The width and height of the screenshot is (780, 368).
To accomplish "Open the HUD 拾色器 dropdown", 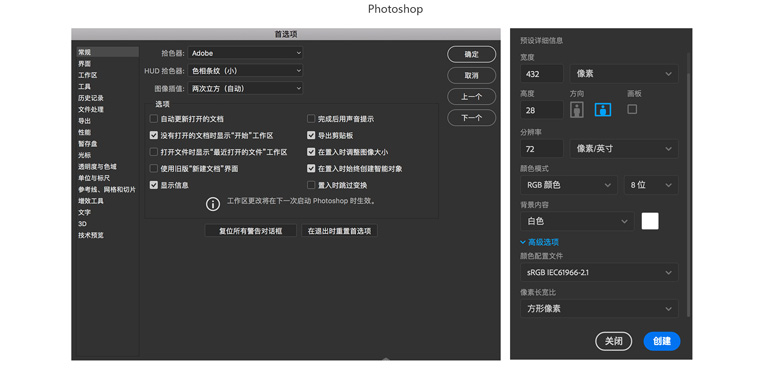I will [x=245, y=71].
